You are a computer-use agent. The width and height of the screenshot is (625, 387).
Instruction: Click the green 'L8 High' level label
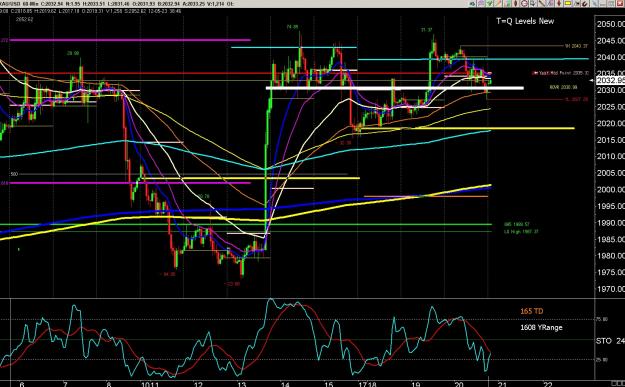(x=521, y=231)
